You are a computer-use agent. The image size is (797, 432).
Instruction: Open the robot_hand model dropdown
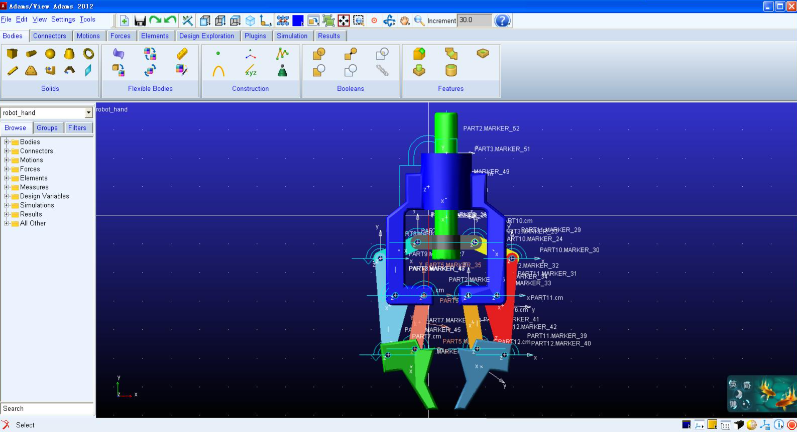click(88, 113)
